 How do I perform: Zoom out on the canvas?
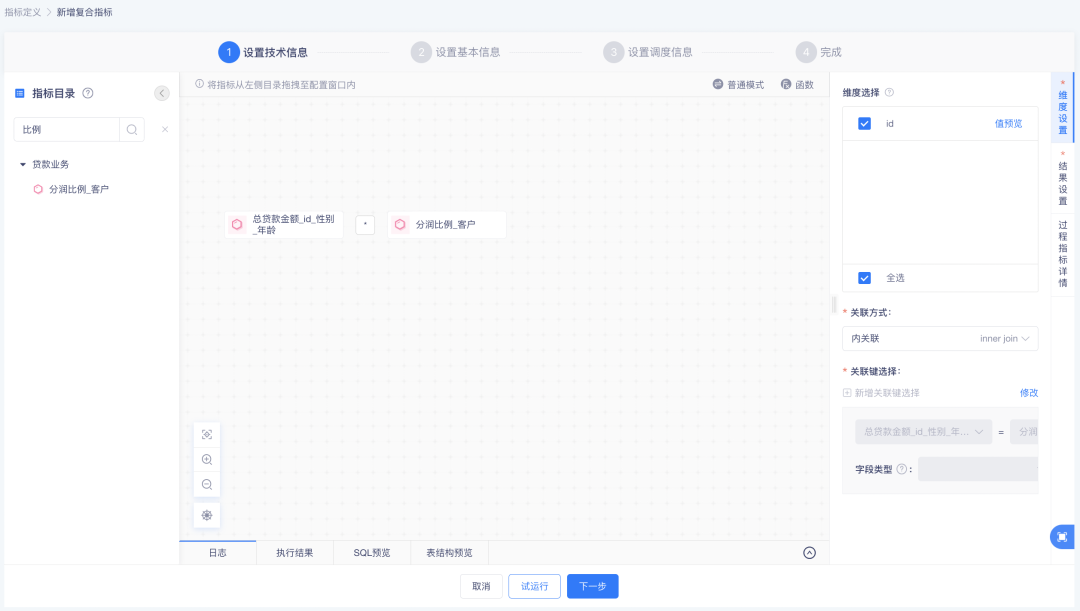click(x=207, y=485)
